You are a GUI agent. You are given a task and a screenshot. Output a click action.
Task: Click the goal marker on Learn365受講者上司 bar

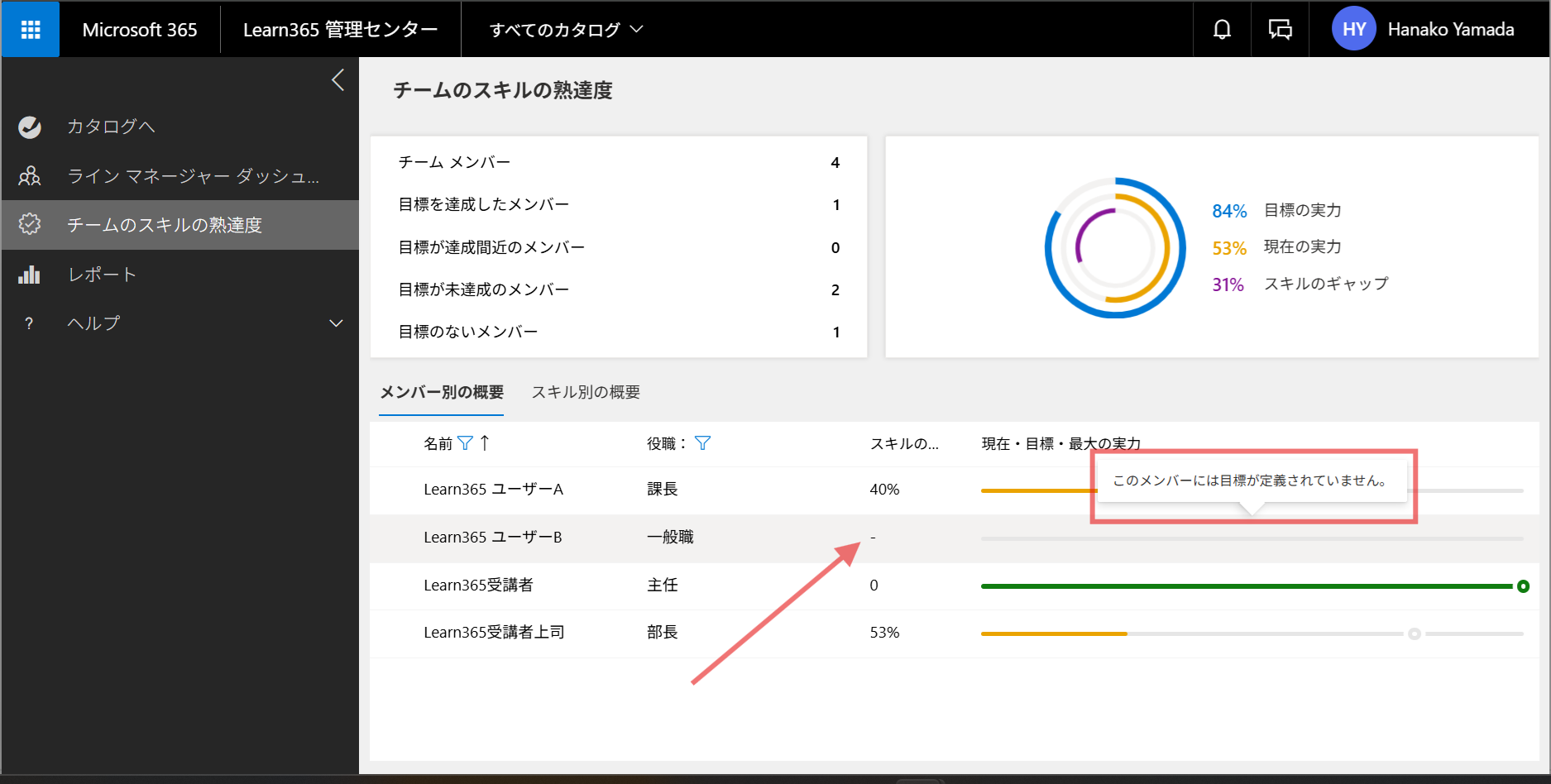point(1415,633)
